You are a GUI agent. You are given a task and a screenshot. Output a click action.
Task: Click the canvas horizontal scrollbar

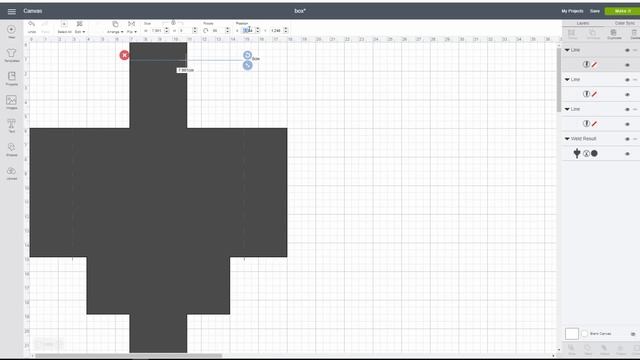point(129,356)
